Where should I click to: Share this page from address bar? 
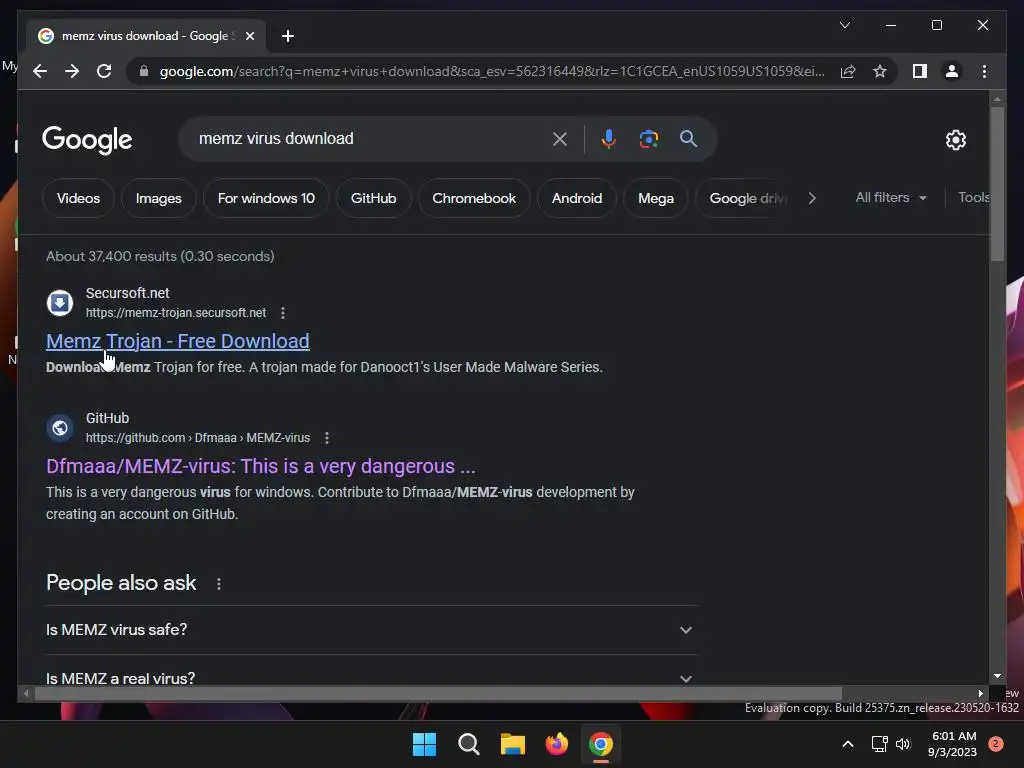click(848, 71)
